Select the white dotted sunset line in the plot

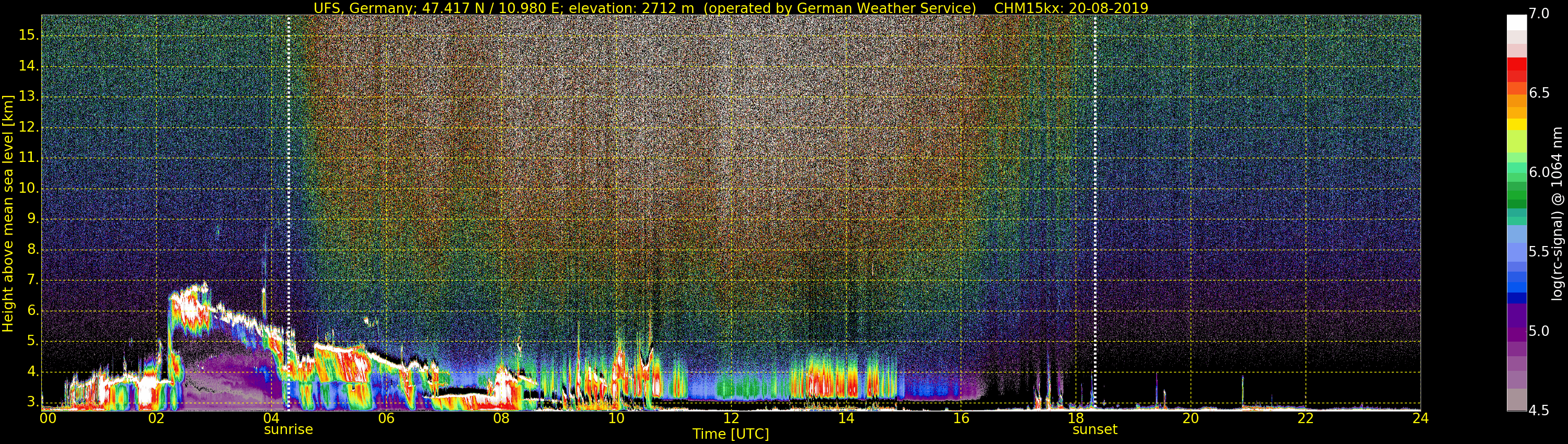(x=1095, y=182)
